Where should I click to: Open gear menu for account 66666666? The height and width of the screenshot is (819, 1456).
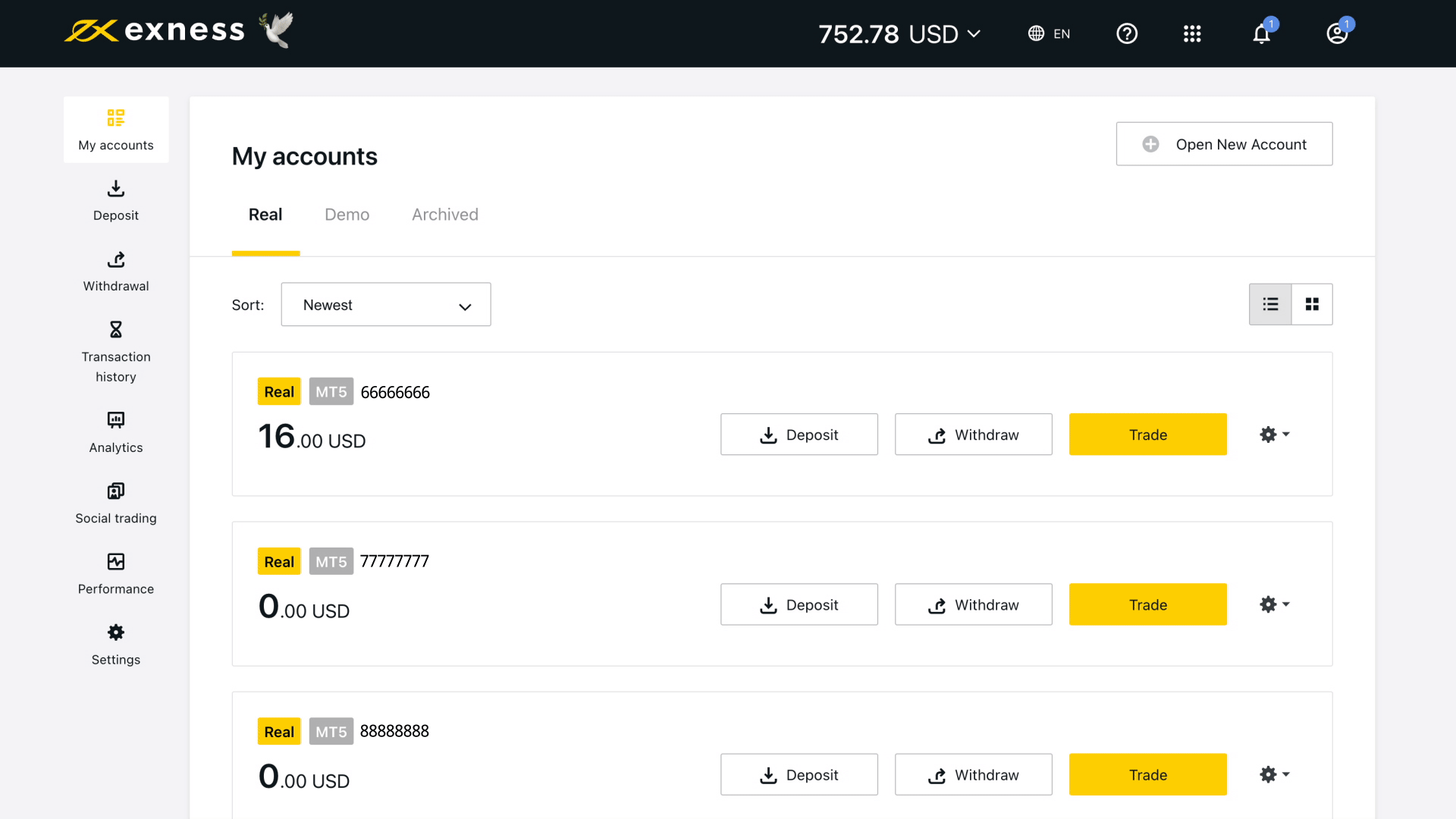coord(1275,435)
